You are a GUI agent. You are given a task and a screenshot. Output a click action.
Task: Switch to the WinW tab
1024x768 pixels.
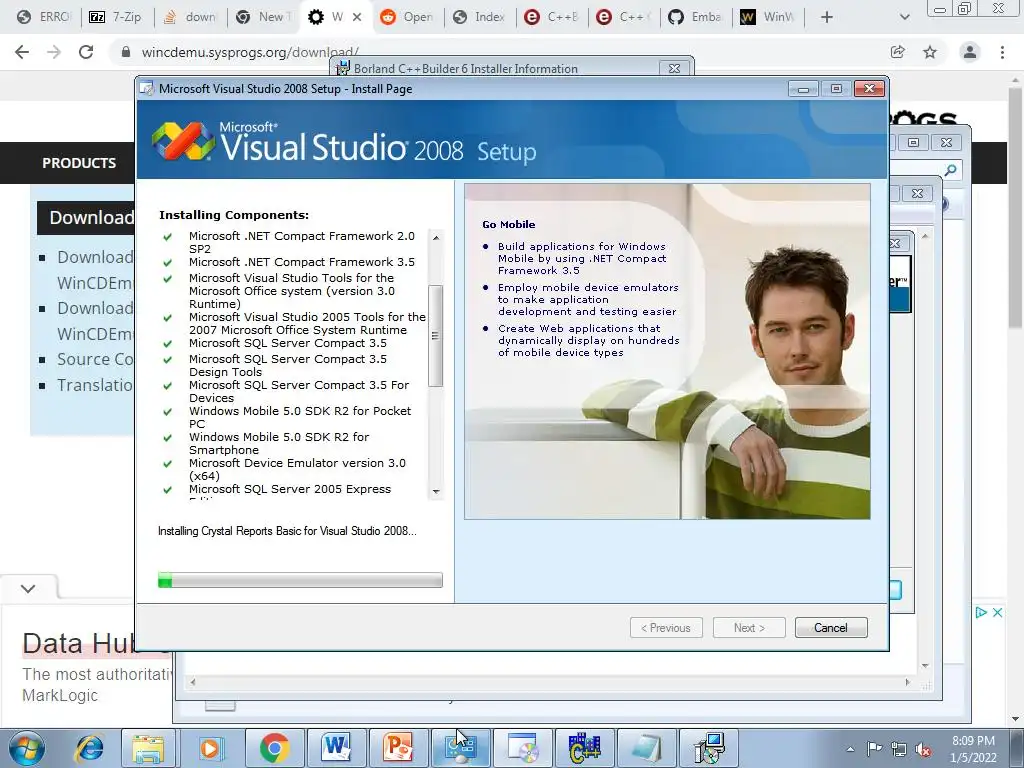click(767, 17)
